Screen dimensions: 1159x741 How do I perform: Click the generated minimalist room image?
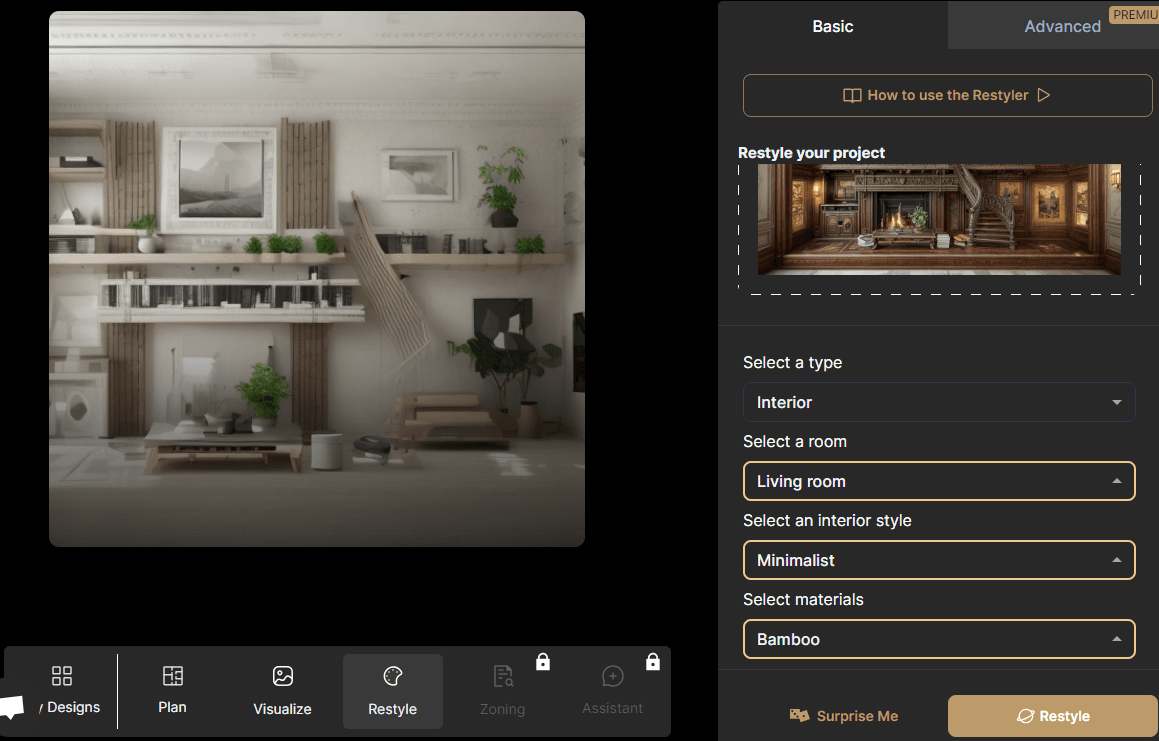317,279
